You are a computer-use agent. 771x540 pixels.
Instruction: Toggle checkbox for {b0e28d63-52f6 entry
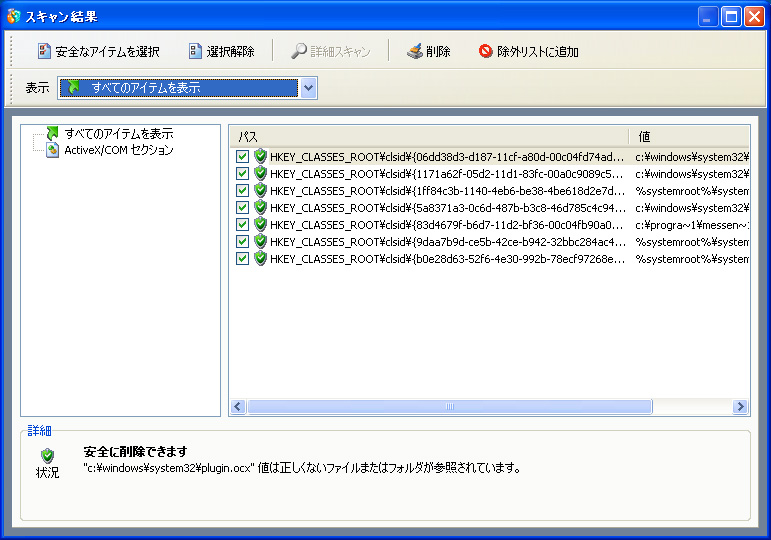pyautogui.click(x=242, y=258)
